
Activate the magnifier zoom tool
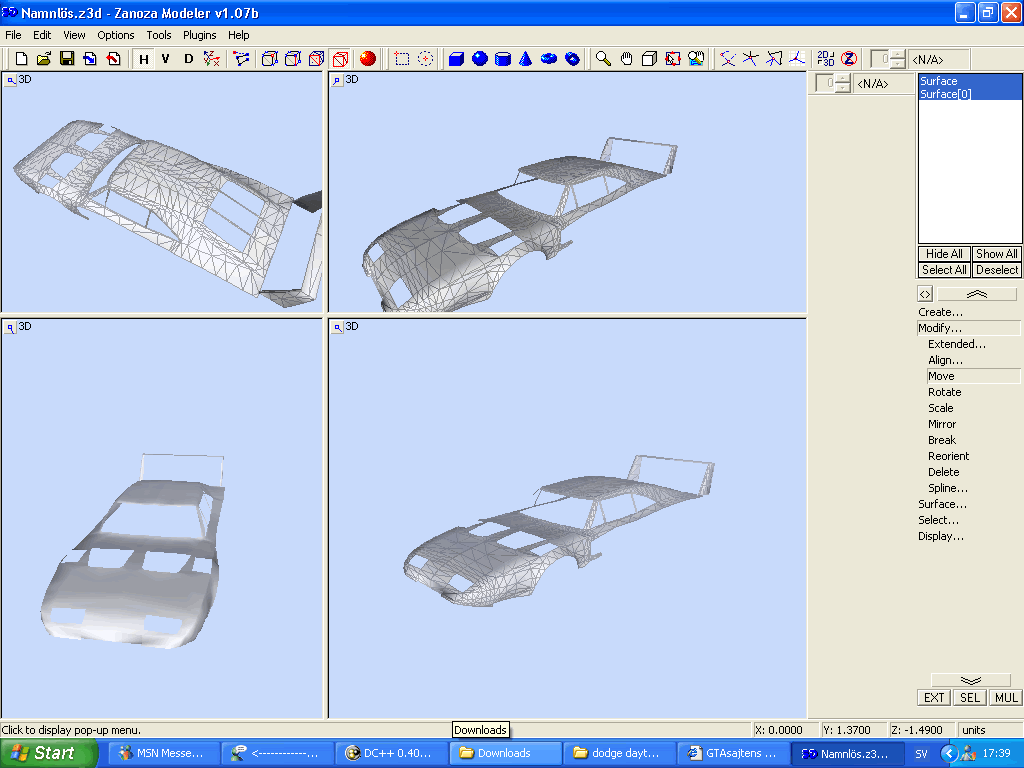603,59
